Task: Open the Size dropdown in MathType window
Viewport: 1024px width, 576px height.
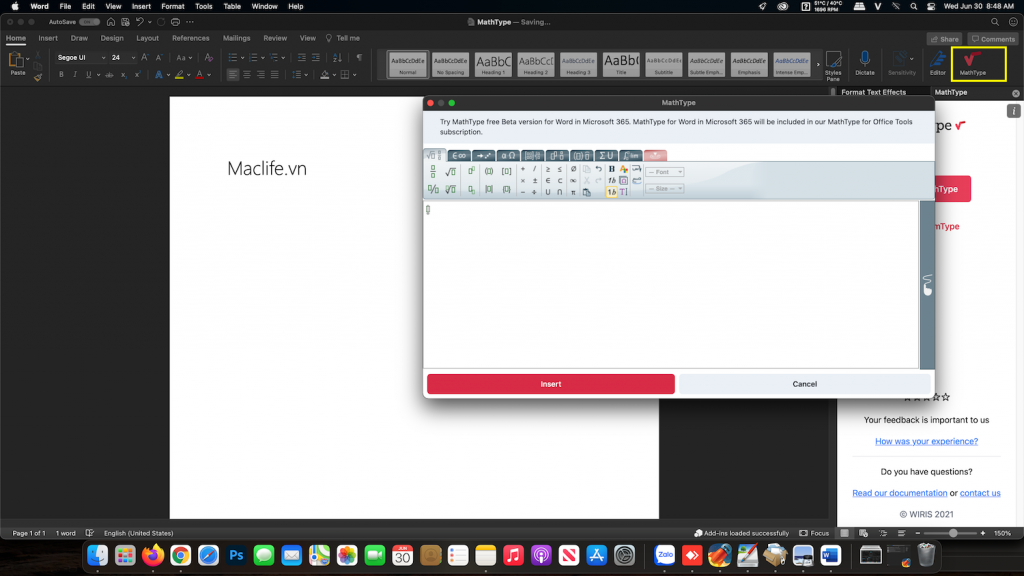Action: 663,188
